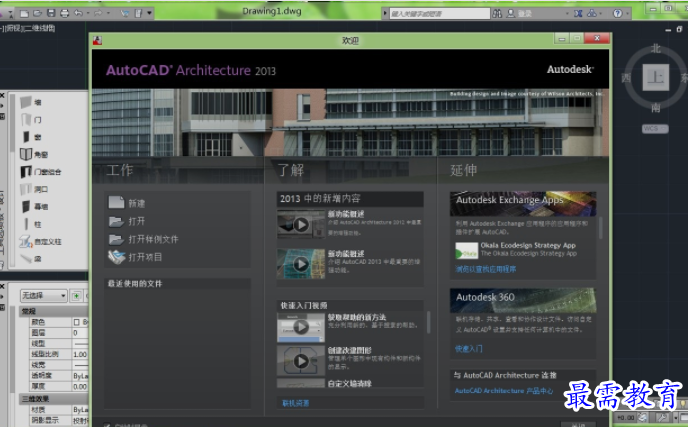The height and width of the screenshot is (427, 688).
Task: Open AutoCAD Architecture 产品中心 link
Action: coord(504,391)
